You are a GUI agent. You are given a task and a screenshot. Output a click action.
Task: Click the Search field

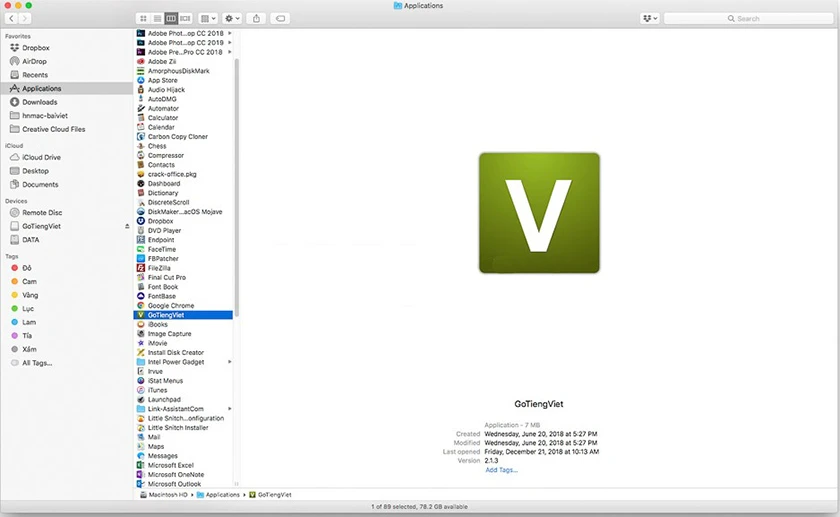click(x=748, y=18)
